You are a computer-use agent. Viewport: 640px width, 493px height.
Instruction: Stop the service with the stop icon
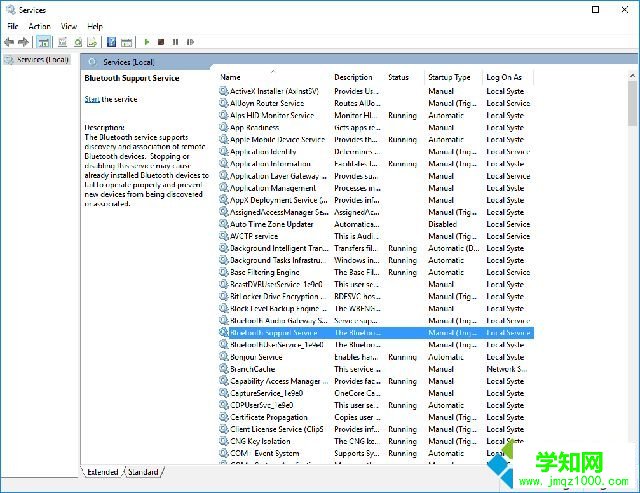click(x=161, y=42)
